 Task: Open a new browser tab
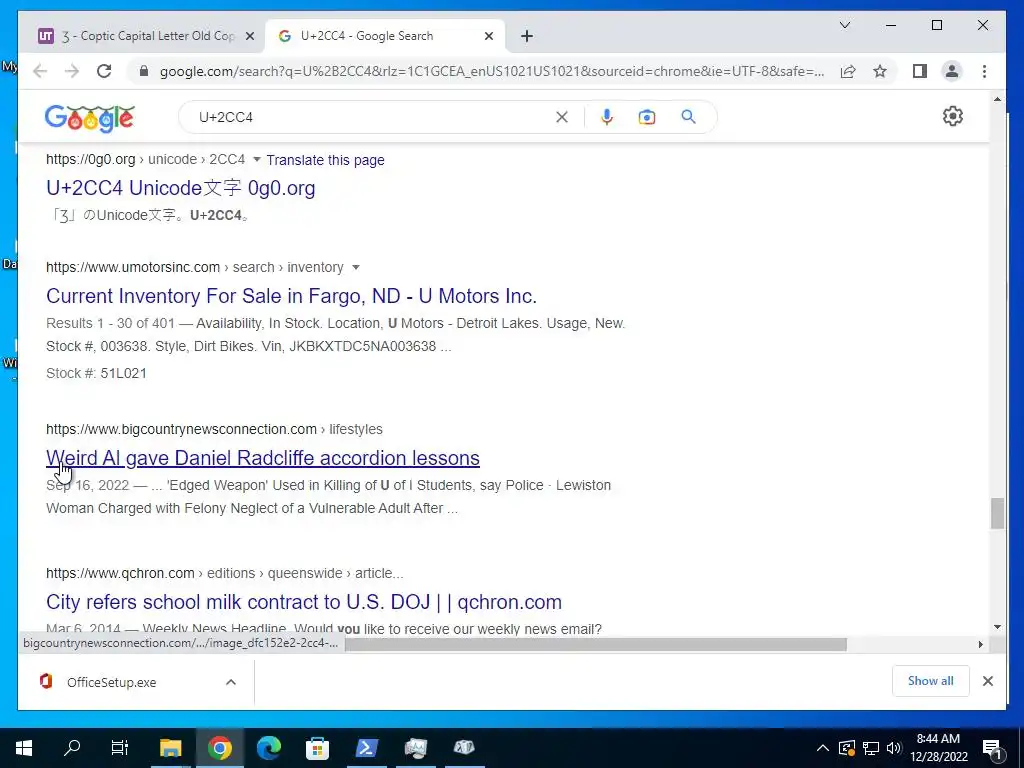pos(527,36)
